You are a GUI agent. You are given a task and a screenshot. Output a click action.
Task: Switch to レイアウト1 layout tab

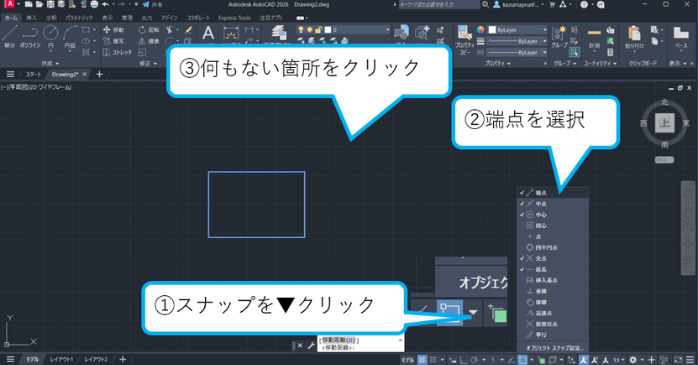tap(61, 359)
